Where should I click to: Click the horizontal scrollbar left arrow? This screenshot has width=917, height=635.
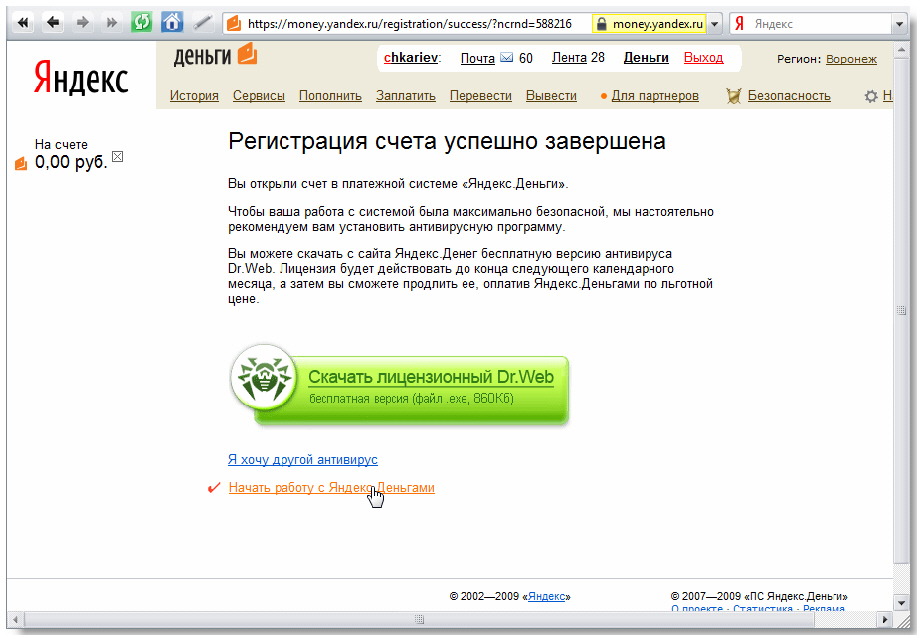[15, 619]
